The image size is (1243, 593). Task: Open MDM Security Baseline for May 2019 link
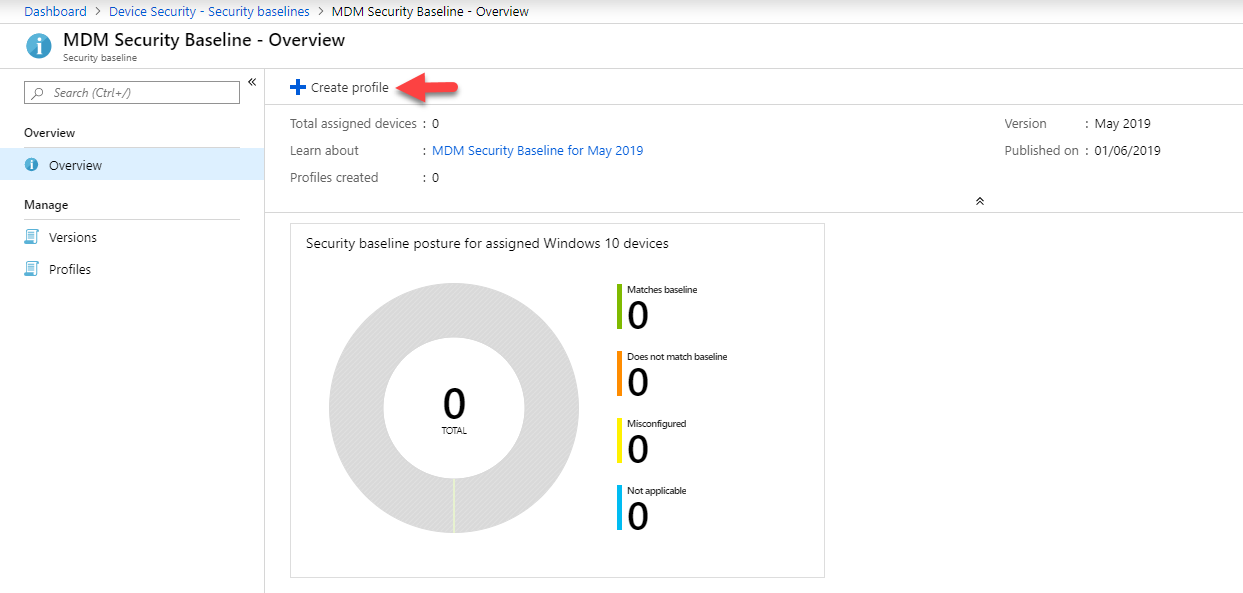pos(537,151)
